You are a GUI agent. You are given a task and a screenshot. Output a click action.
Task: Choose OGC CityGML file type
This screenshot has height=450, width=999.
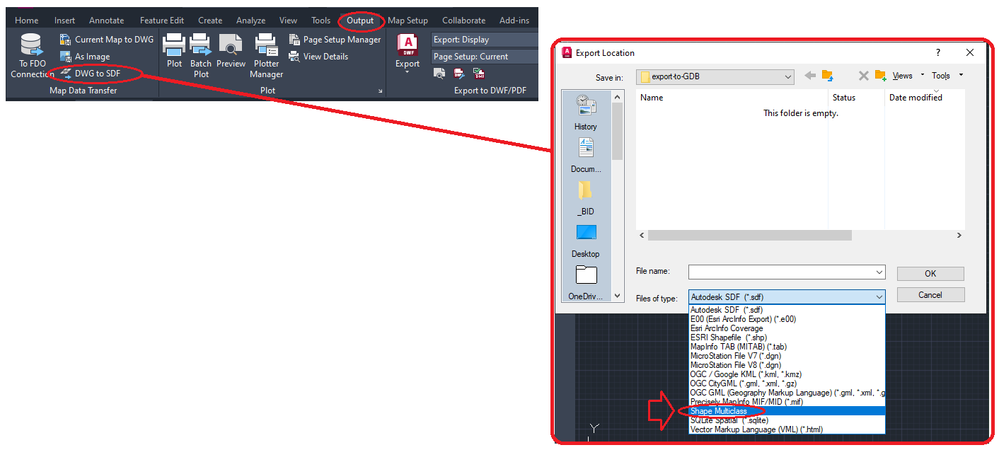[786, 383]
